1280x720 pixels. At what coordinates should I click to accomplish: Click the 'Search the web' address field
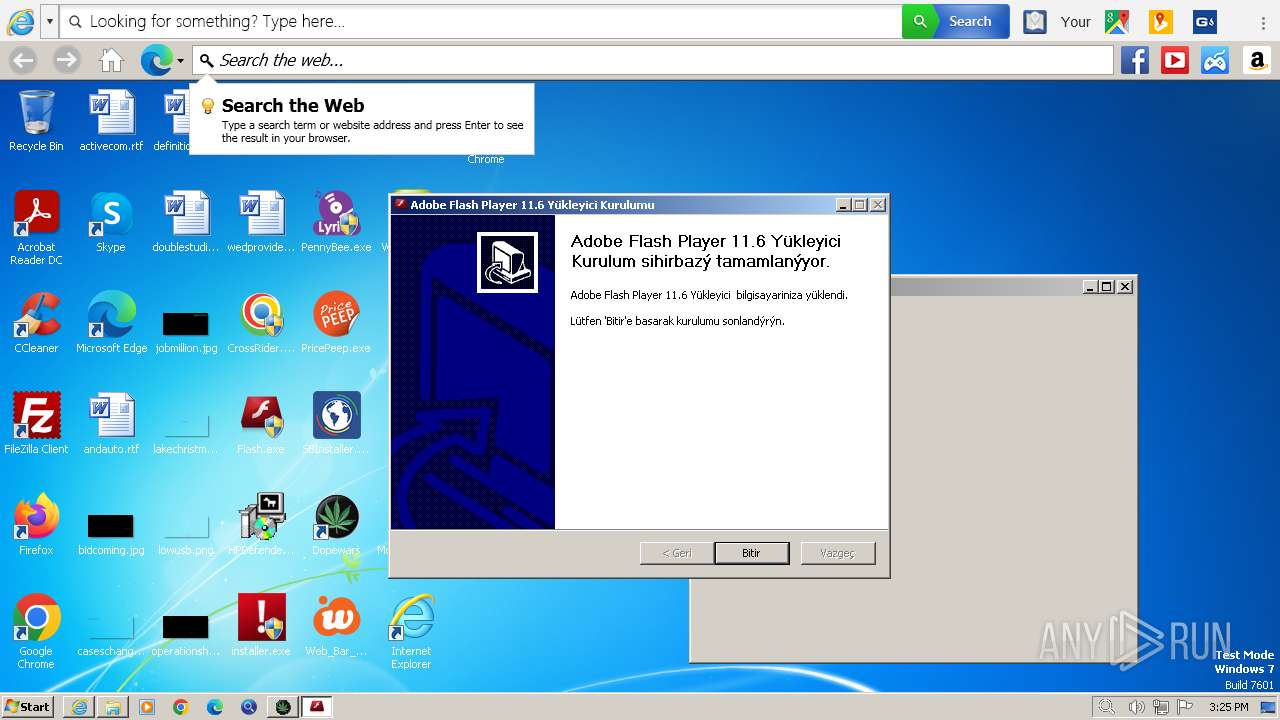click(x=653, y=60)
